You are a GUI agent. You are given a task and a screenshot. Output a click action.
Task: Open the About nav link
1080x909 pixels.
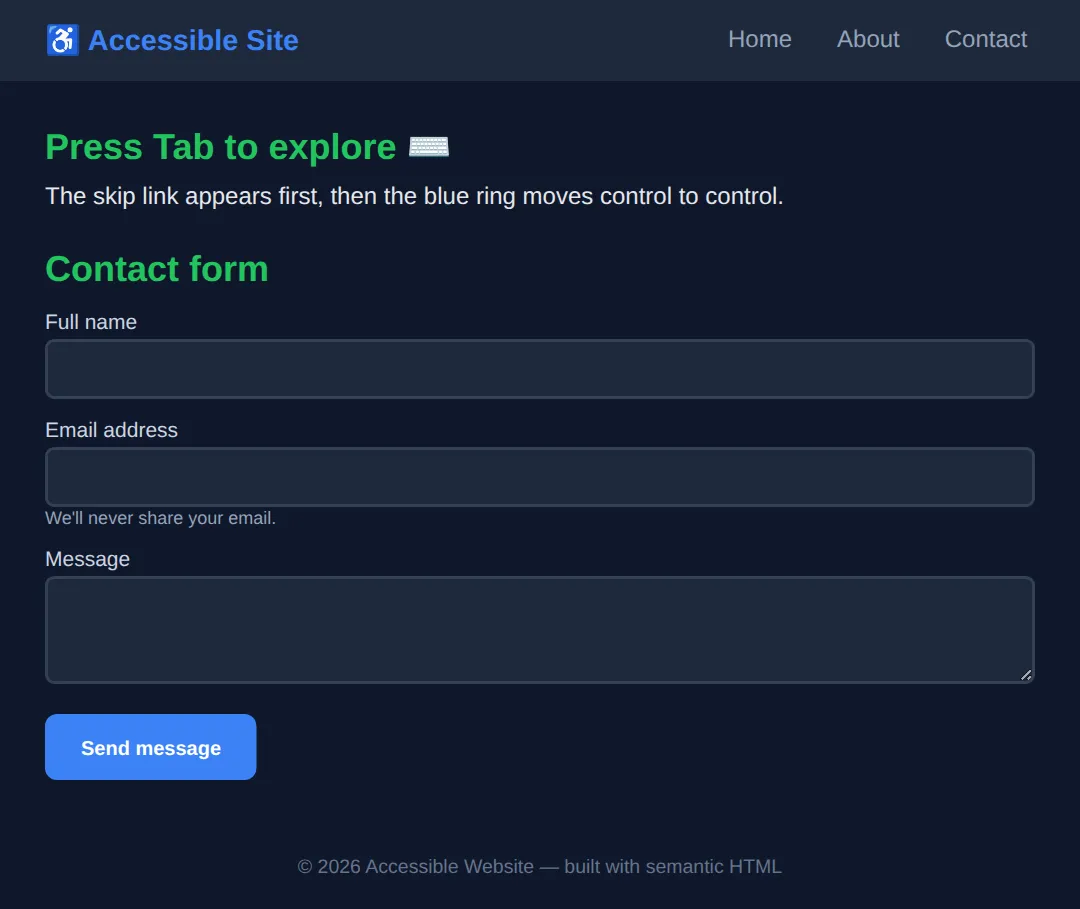868,39
